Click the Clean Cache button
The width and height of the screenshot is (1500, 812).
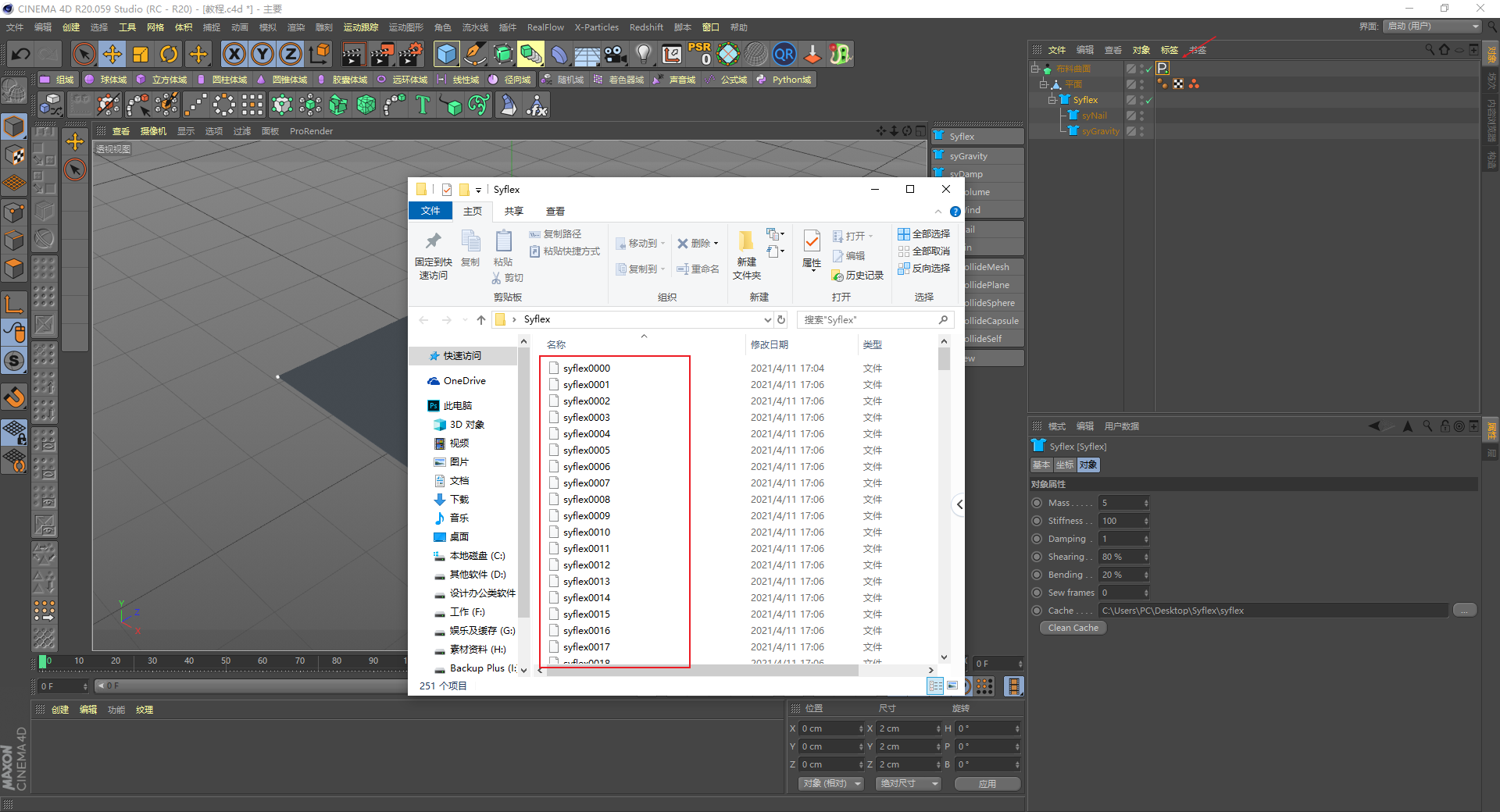pos(1073,628)
